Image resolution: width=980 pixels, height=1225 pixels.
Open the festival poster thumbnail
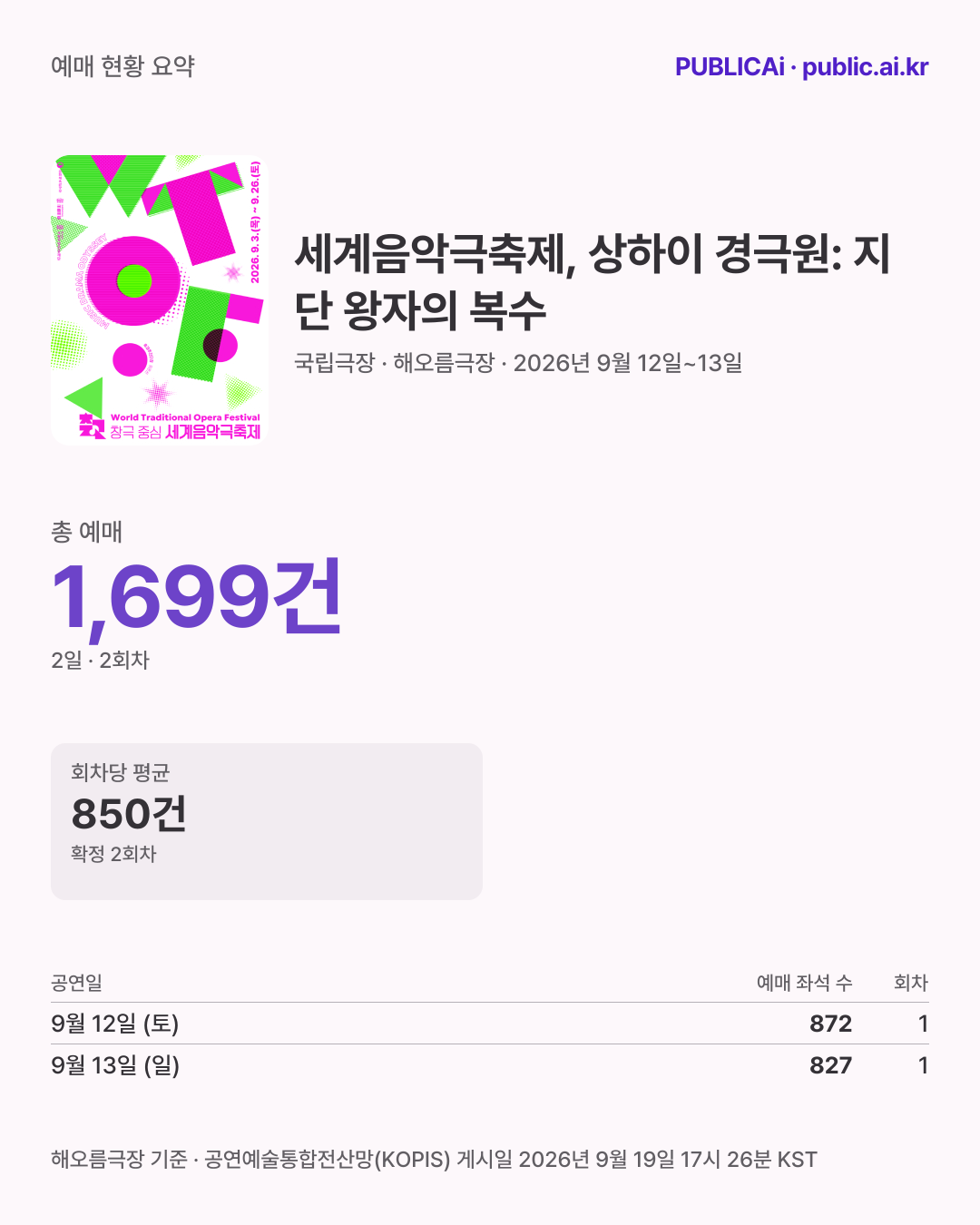tap(160, 299)
